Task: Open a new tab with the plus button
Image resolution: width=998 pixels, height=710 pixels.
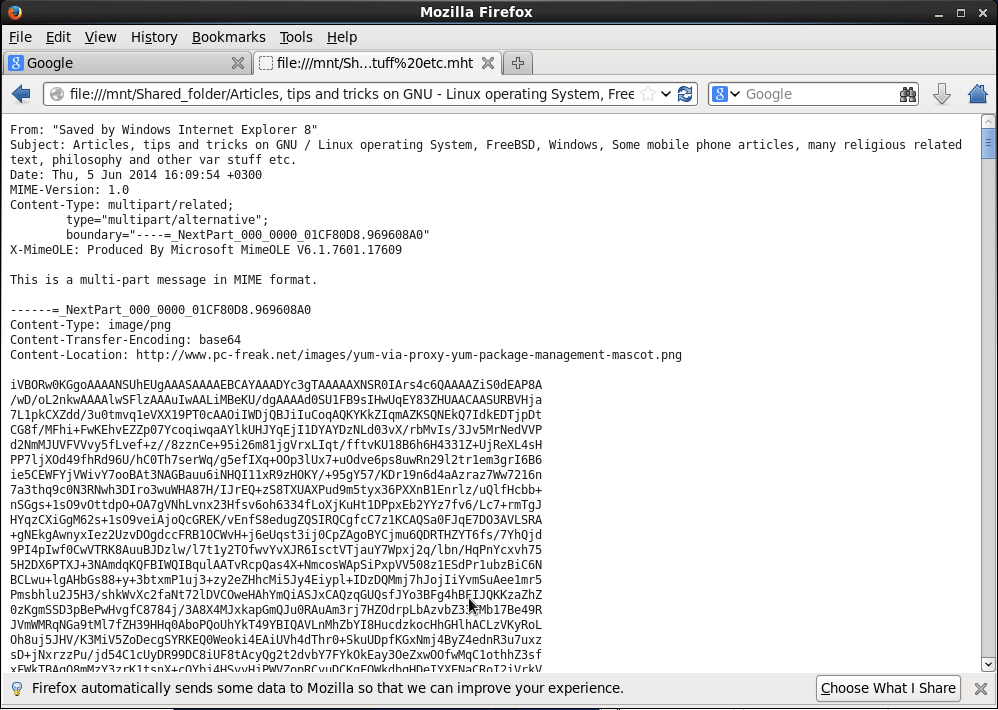Action: [516, 61]
